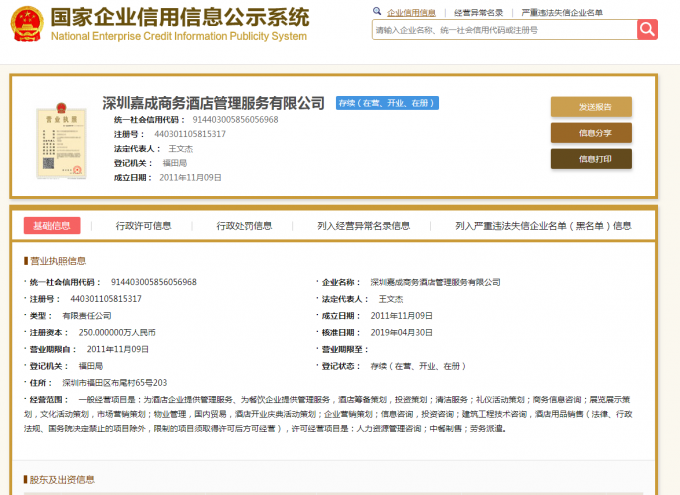The image size is (680, 495).
Task: Click the credit code 914403005856056968 in header card
Action: pos(235,120)
